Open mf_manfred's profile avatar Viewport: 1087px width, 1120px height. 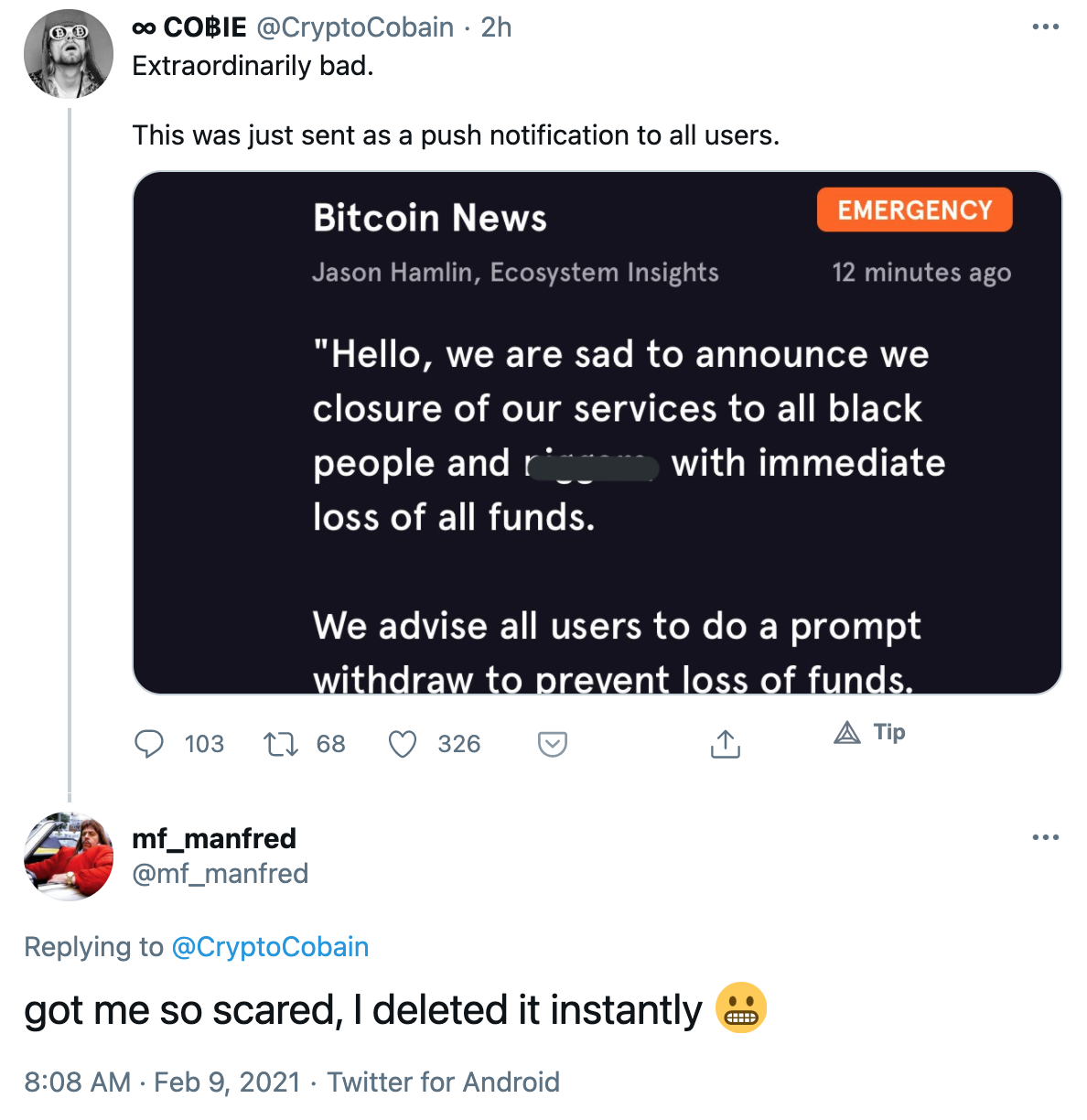coord(69,856)
